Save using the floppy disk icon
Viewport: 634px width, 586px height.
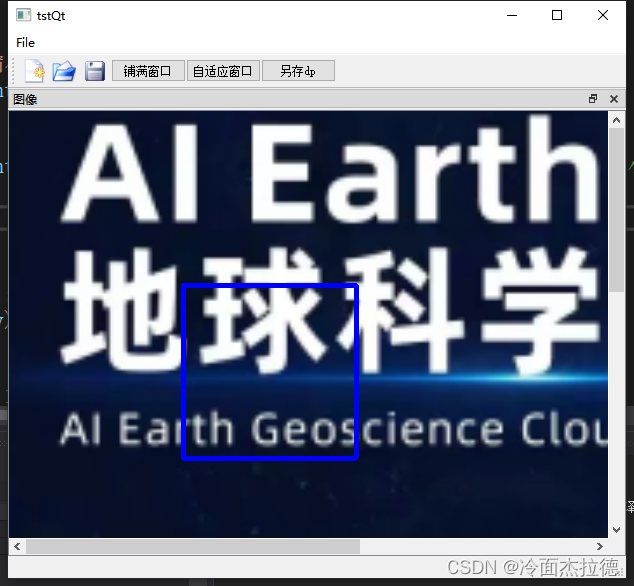point(95,71)
